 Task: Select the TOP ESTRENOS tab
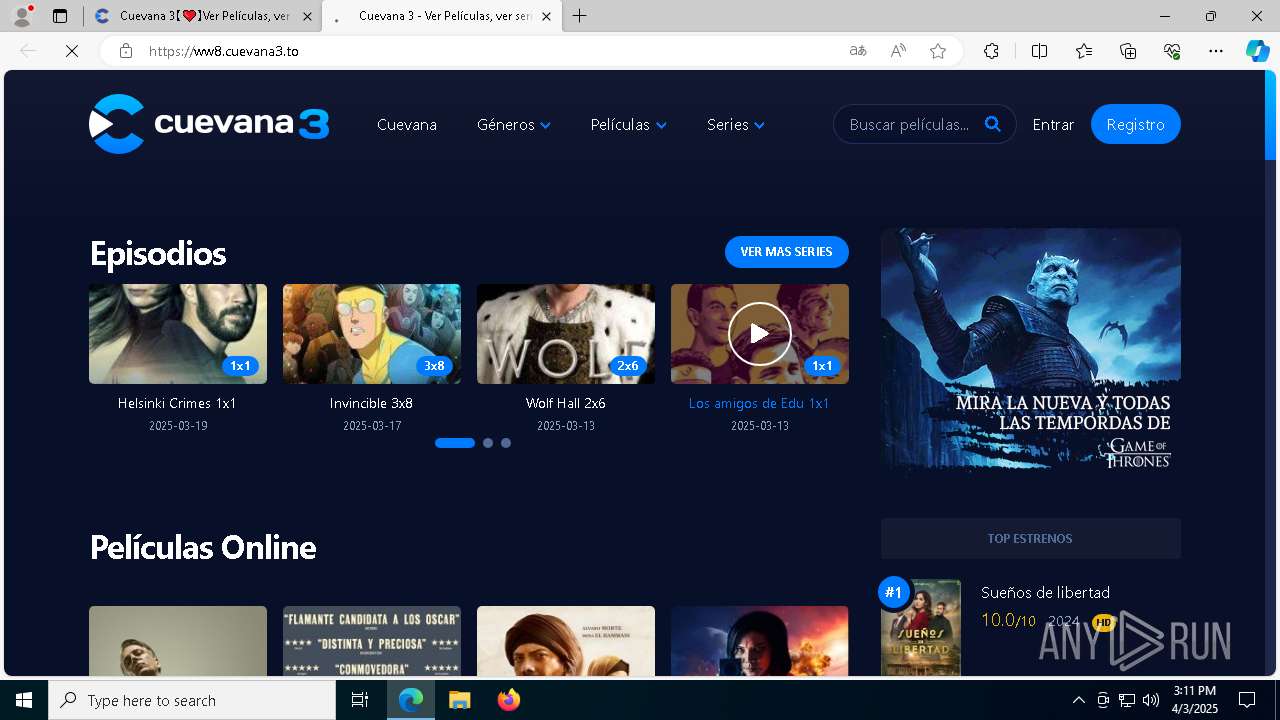[x=1030, y=538]
